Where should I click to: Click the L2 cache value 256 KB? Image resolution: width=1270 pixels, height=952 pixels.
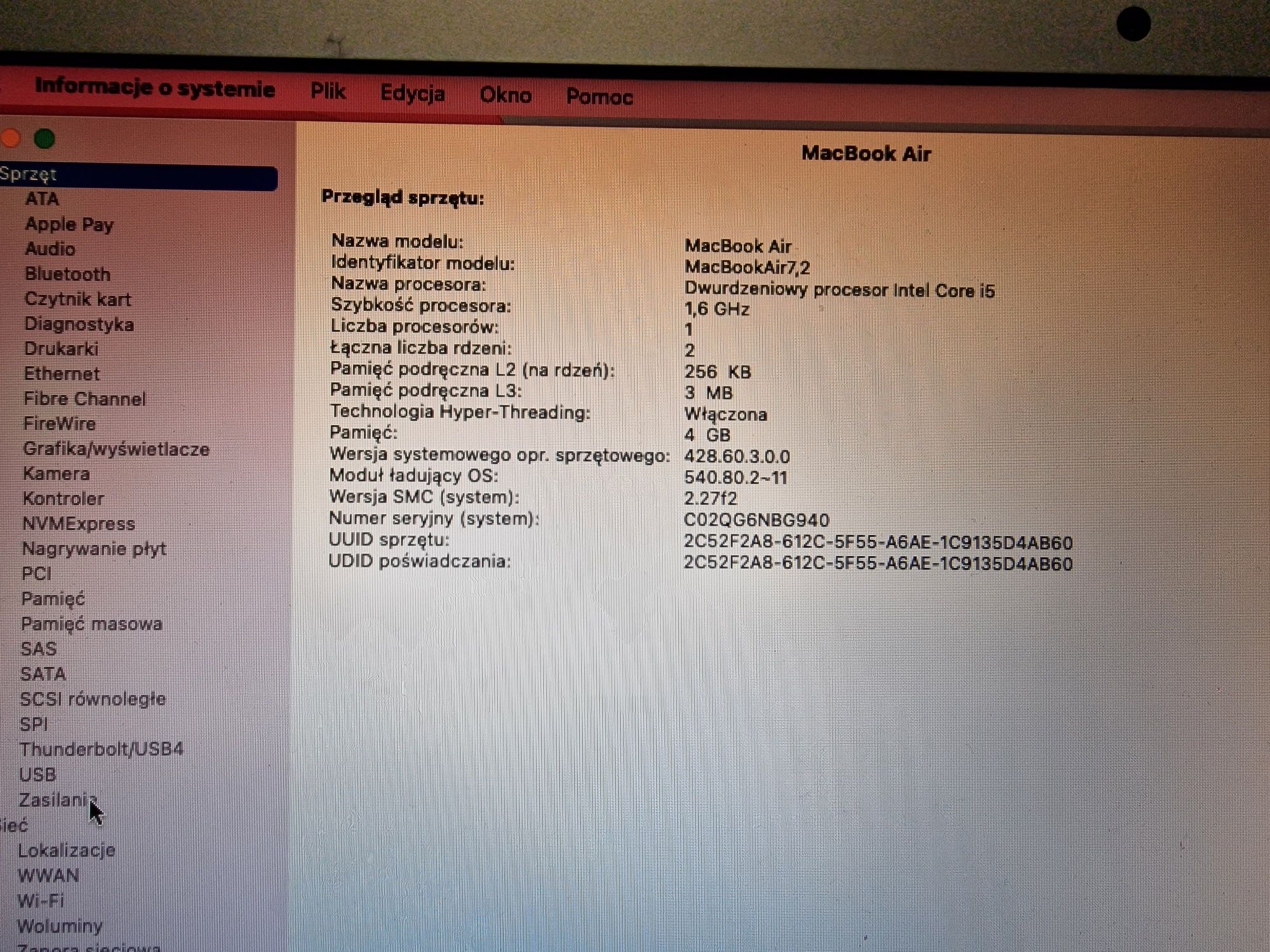(718, 372)
